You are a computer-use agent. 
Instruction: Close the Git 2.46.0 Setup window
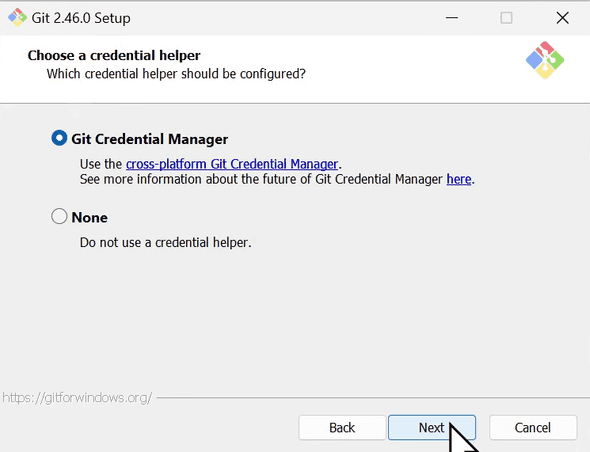(563, 18)
